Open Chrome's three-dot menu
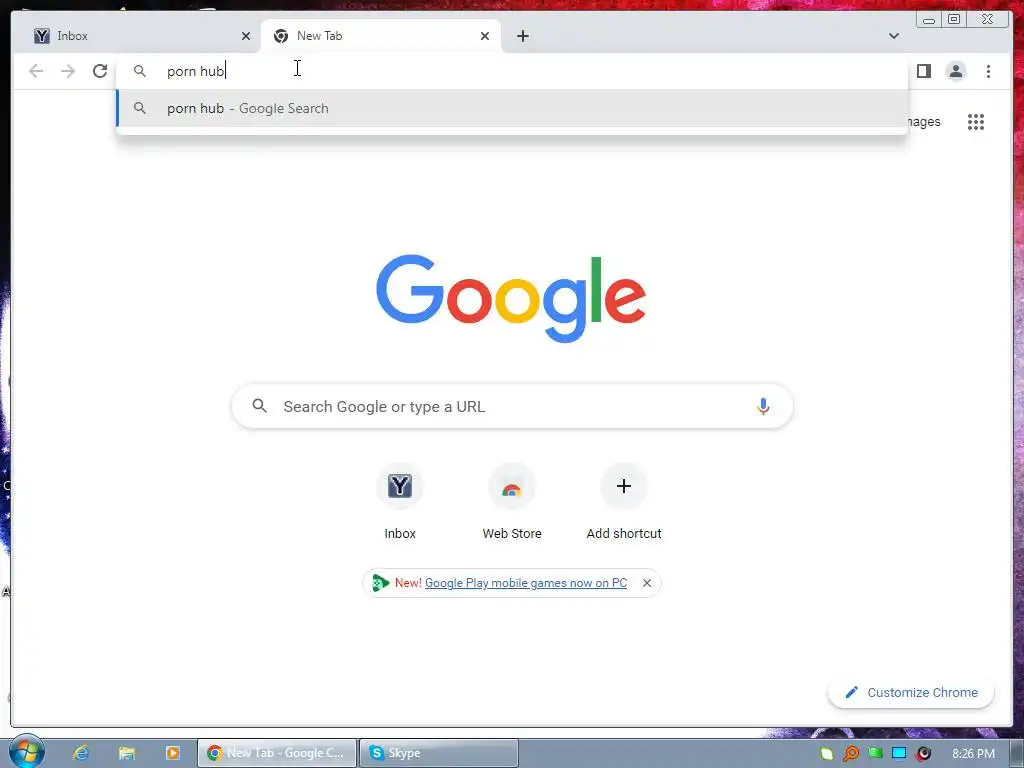Screen dimensions: 1024x768 coord(988,71)
